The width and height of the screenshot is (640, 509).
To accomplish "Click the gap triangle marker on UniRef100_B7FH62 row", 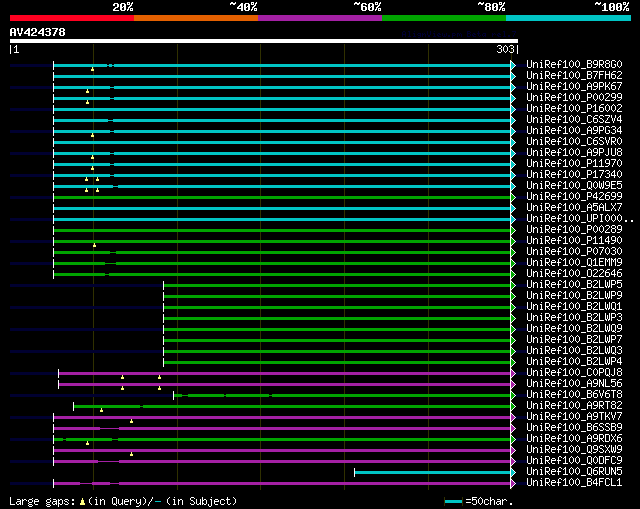I will click(x=92, y=70).
